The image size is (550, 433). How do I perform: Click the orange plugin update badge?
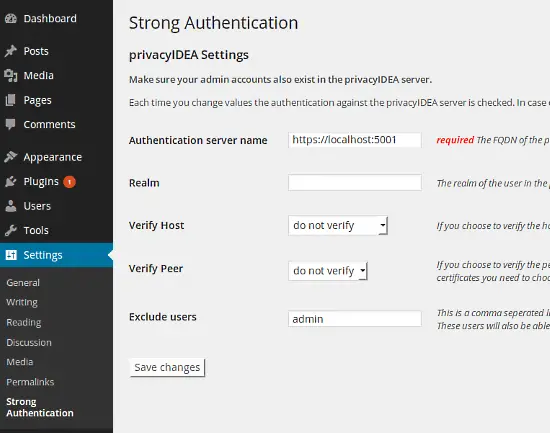pyautogui.click(x=69, y=182)
